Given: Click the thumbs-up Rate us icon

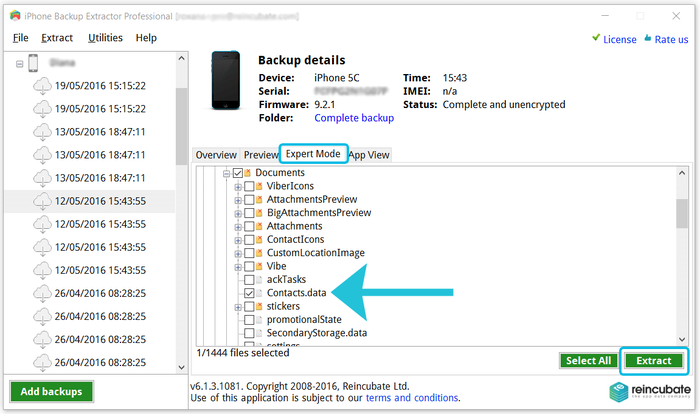Looking at the screenshot, I should coord(648,38).
